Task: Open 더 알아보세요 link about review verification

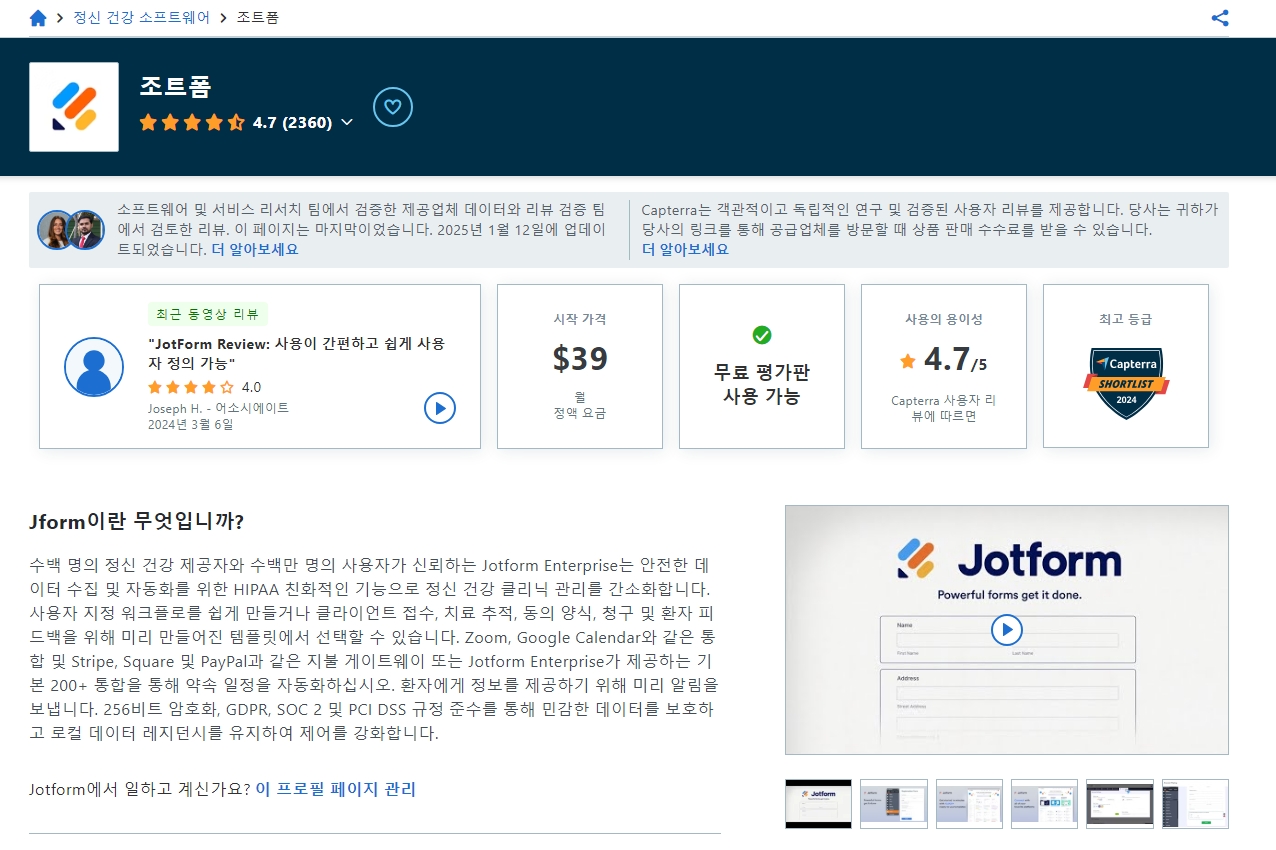Action: point(255,249)
